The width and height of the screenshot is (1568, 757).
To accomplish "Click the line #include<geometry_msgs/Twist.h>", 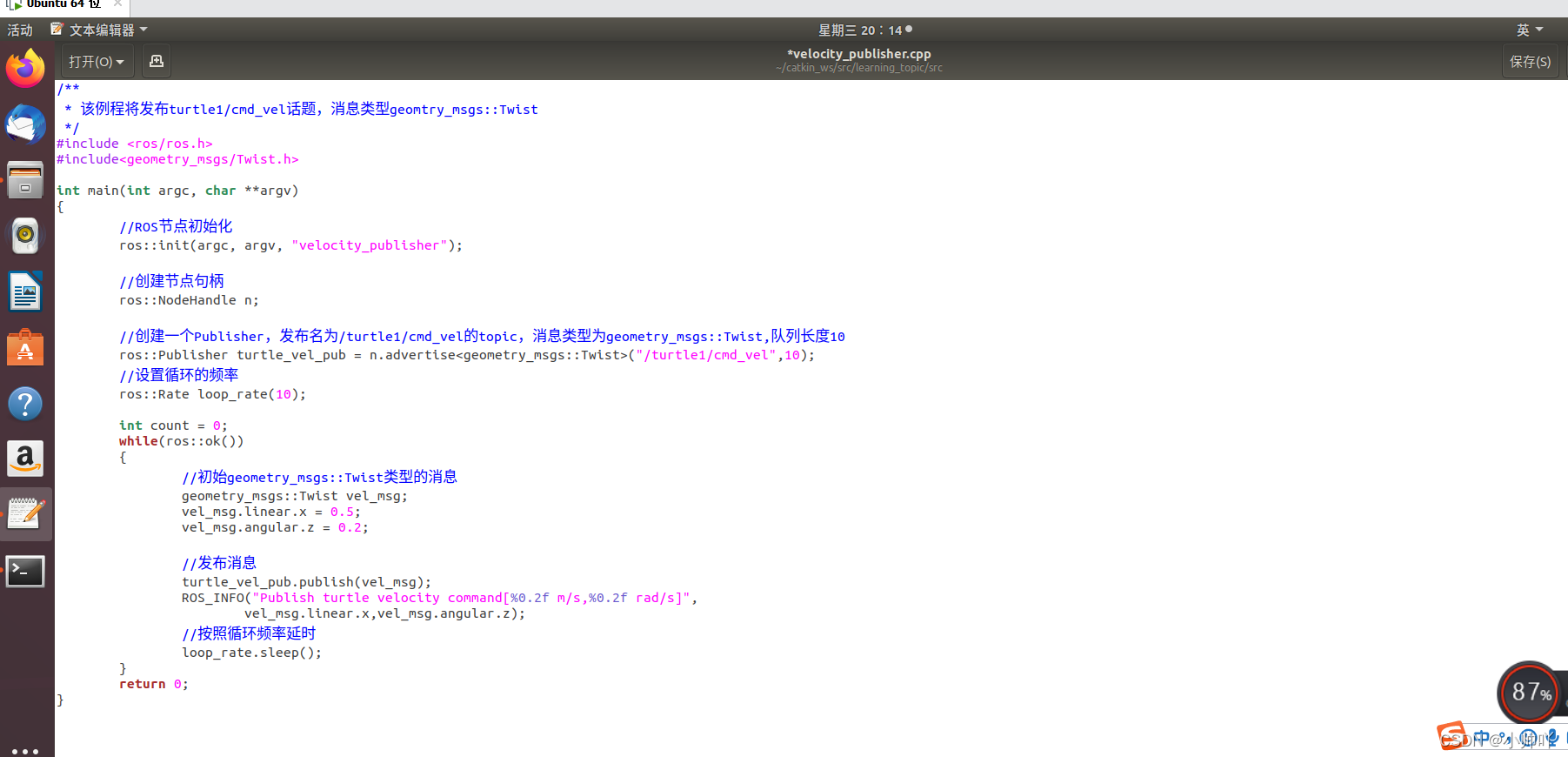I will coord(177,159).
